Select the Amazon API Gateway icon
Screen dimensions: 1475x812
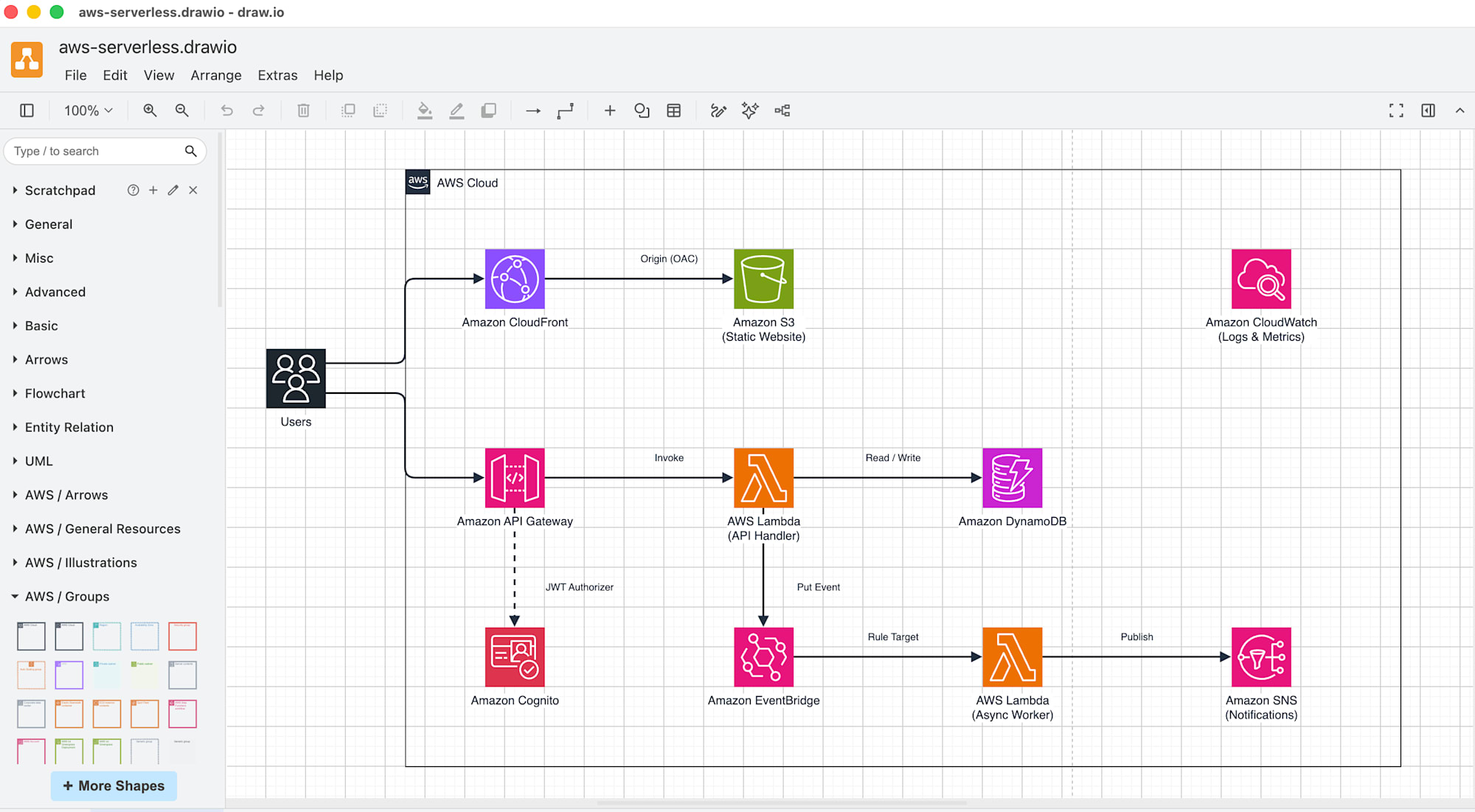coord(515,478)
